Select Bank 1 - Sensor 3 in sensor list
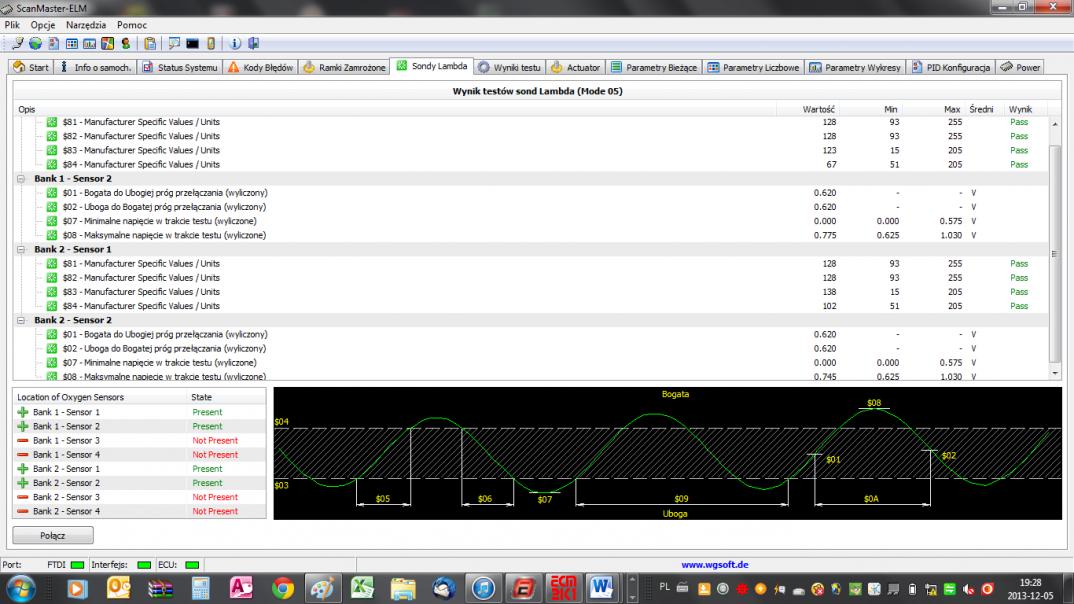Viewport: 1074px width, 604px height. tap(66, 441)
